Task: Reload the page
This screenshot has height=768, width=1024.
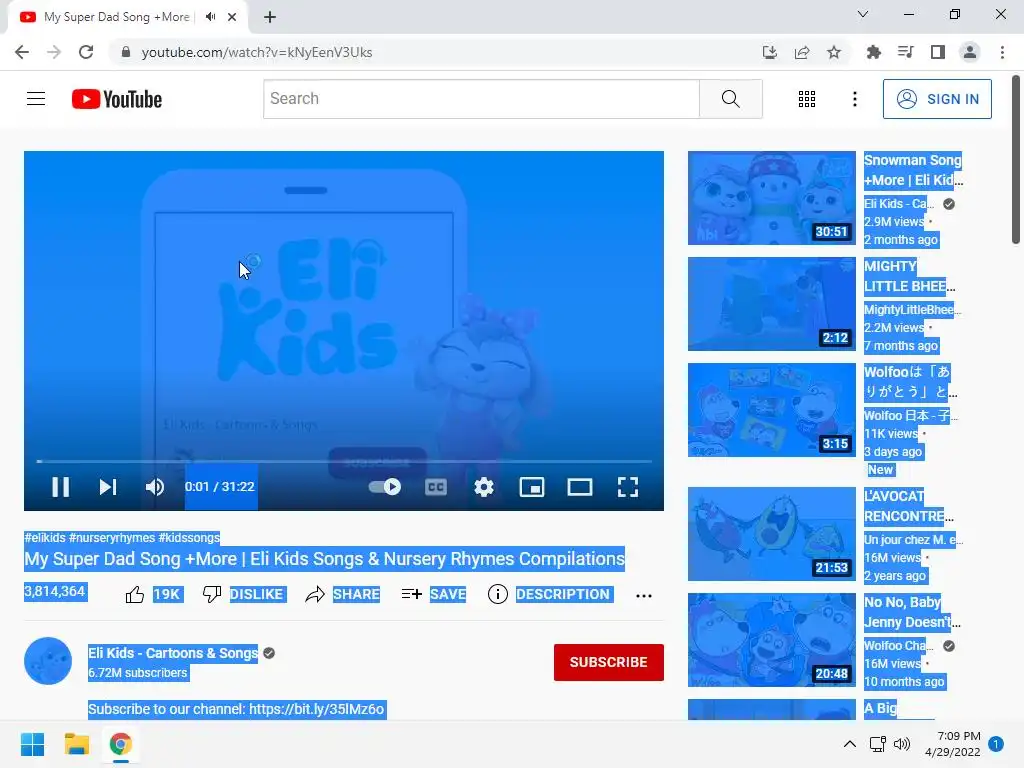Action: 86,52
